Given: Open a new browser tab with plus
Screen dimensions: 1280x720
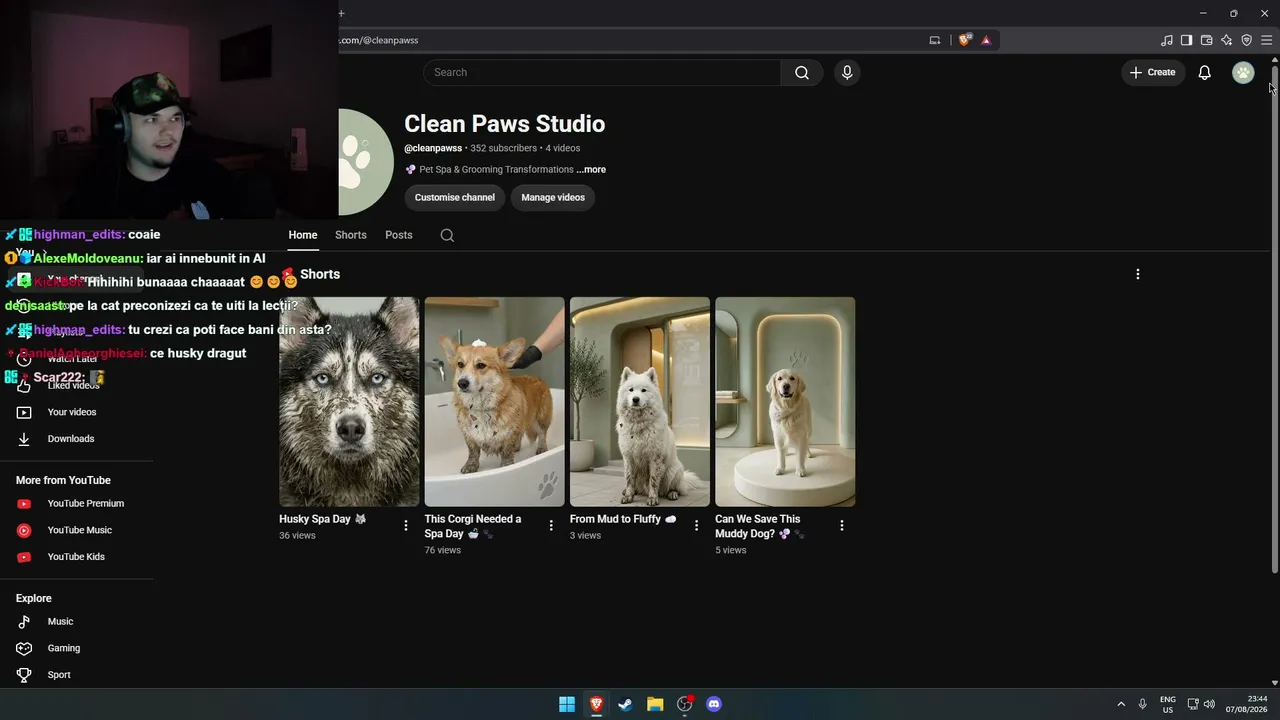Looking at the screenshot, I should click(341, 13).
